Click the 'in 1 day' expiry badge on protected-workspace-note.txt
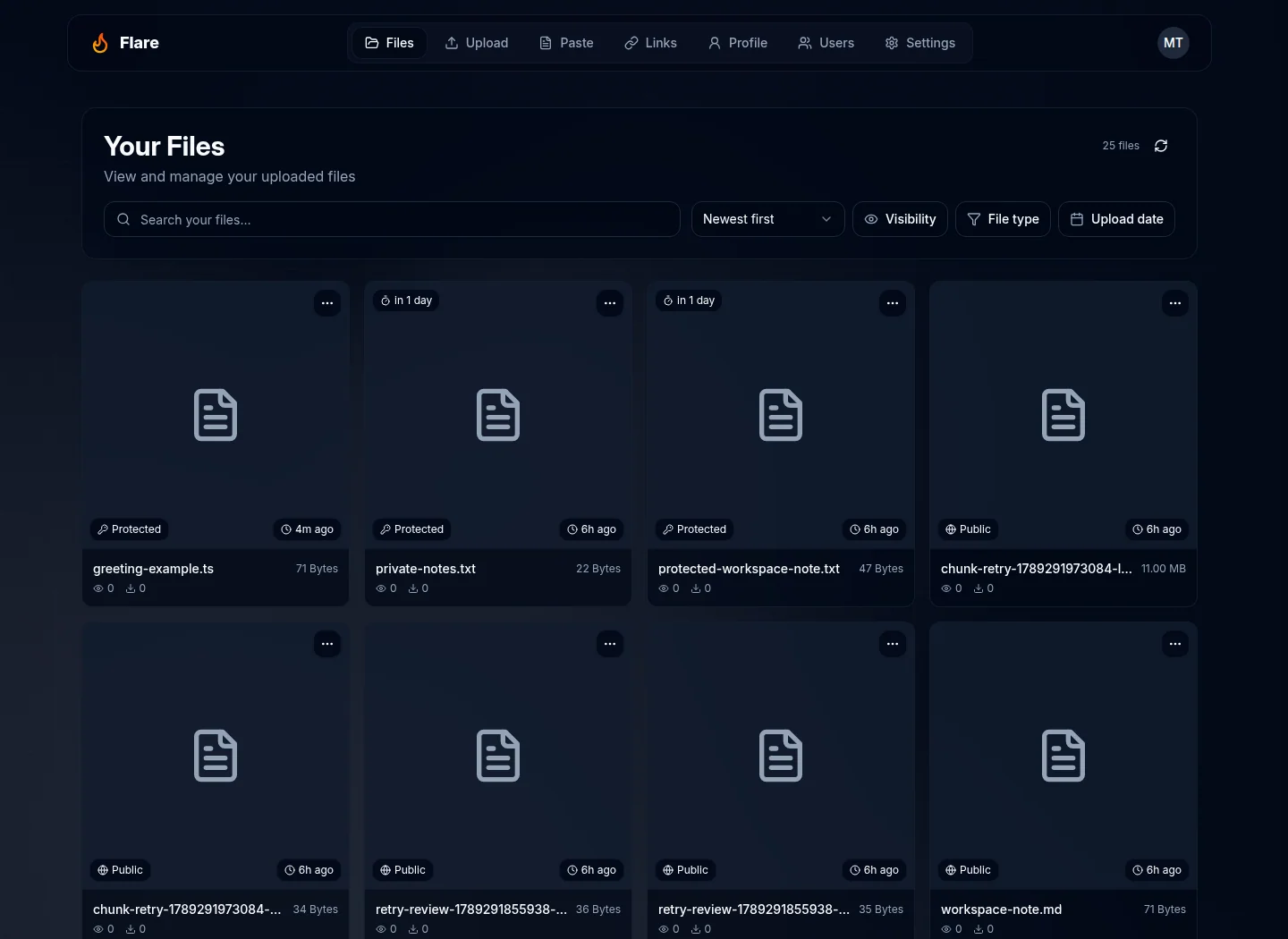 690,300
